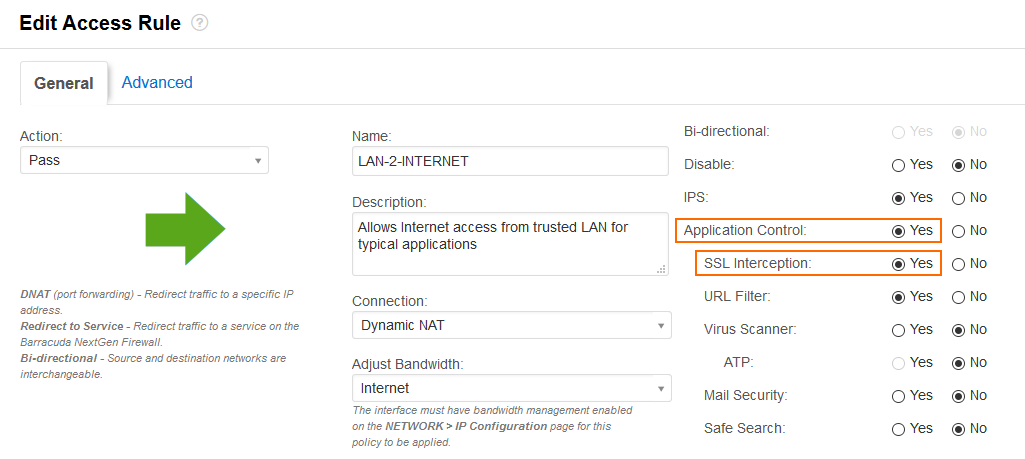Set URL Filter to No

tap(958, 297)
